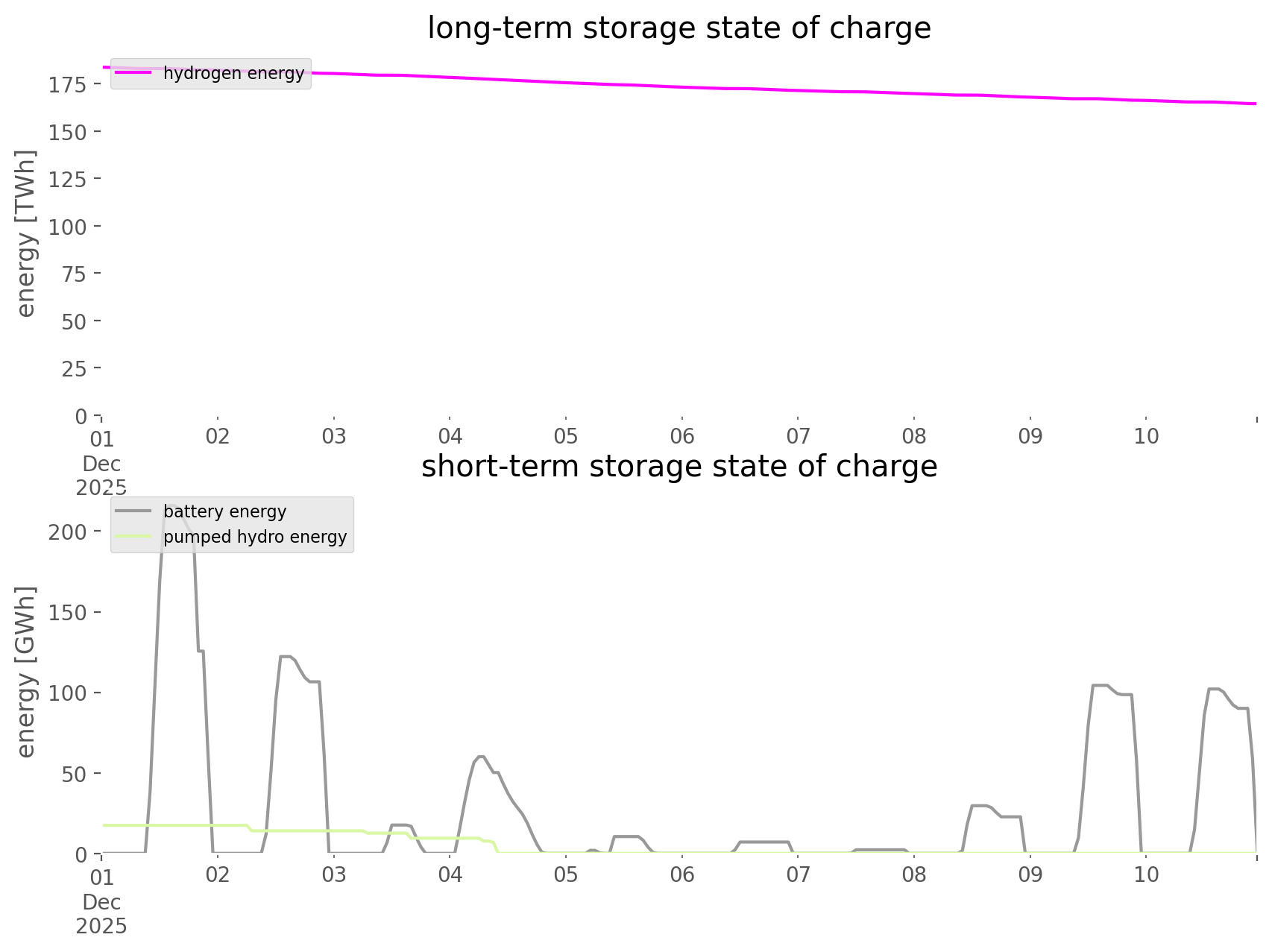Image resolution: width=1272 pixels, height=952 pixels.
Task: Click the hydrogen energy legend entry
Action: coord(233,73)
